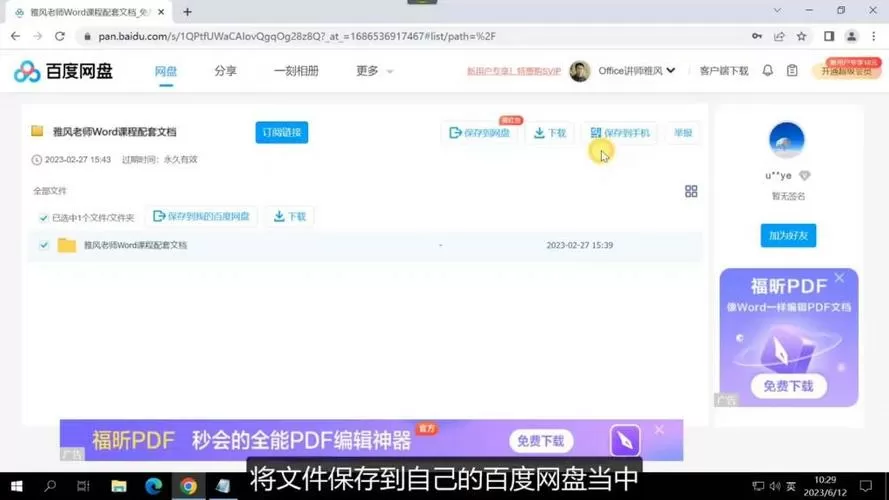Viewport: 889px width, 500px height.
Task: Switch to 网盘 tab
Action: point(166,71)
